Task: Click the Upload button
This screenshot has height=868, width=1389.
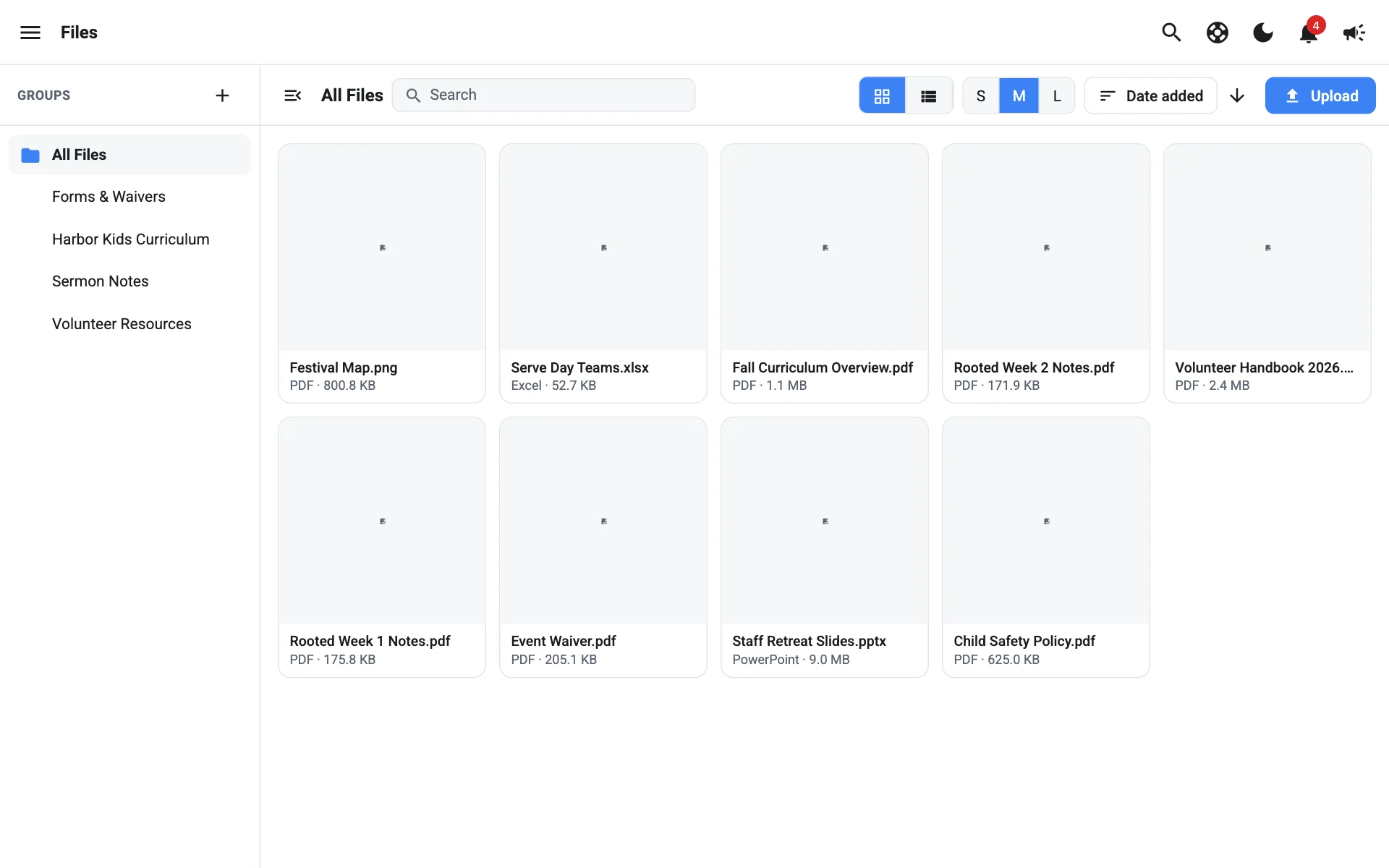Action: [x=1320, y=95]
